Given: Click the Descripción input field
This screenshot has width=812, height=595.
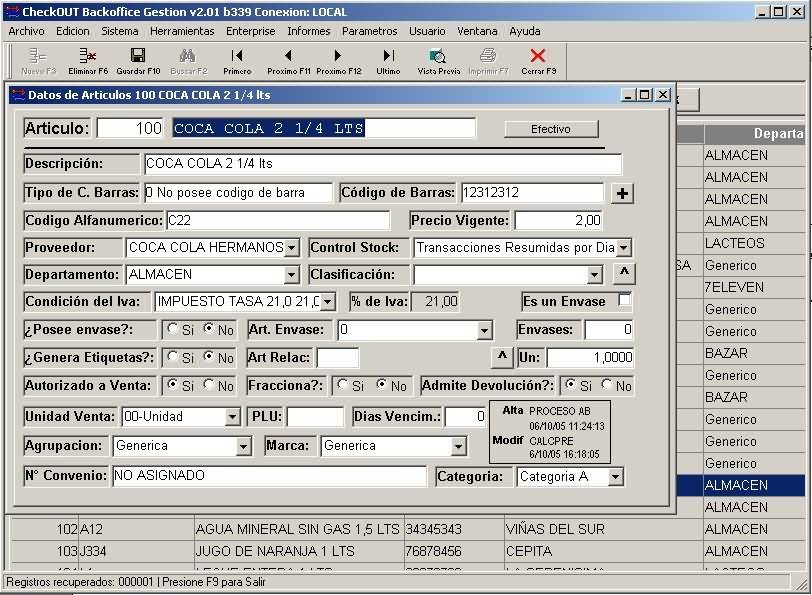Looking at the screenshot, I should 383,164.
